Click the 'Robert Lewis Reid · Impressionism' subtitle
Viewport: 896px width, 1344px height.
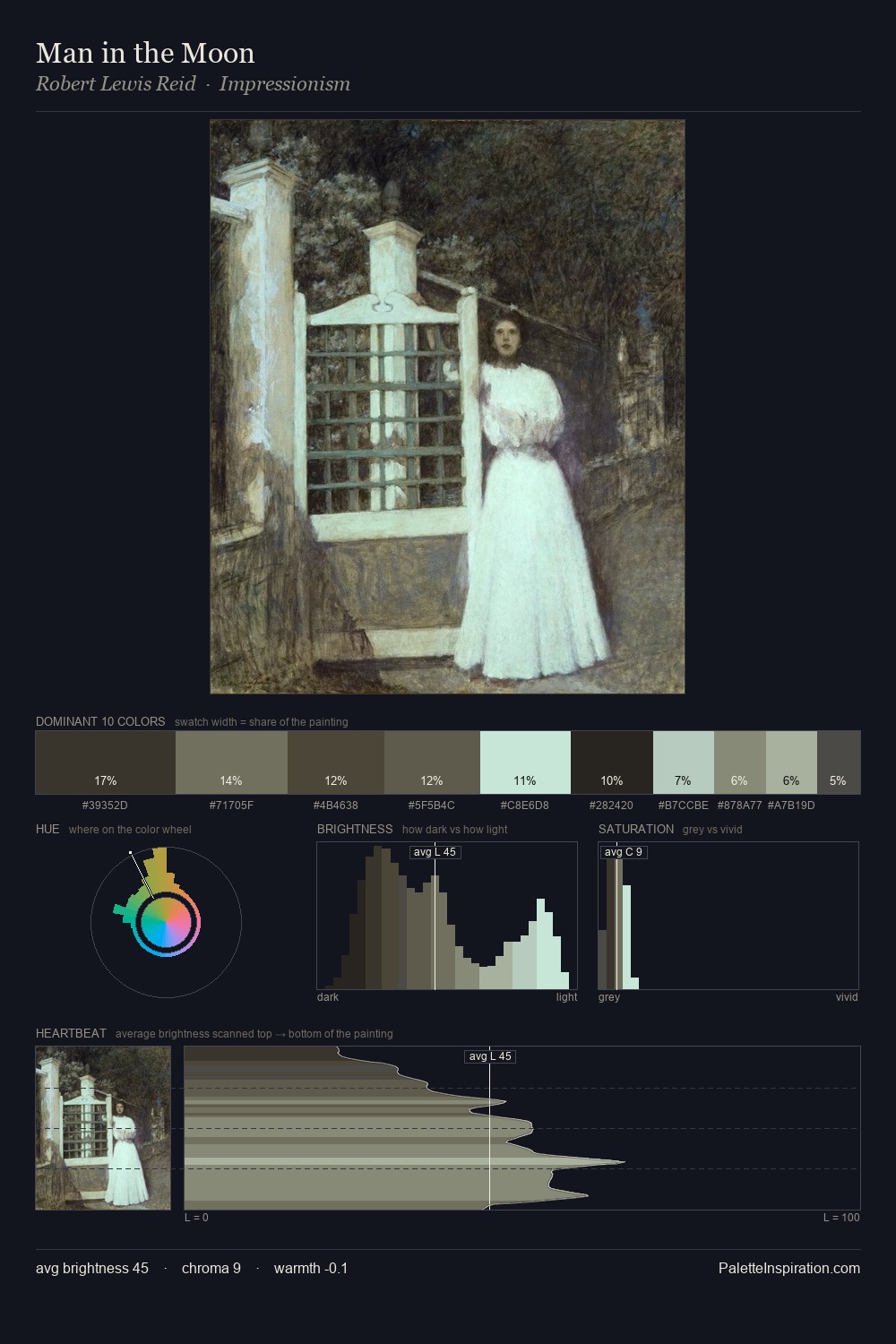193,84
